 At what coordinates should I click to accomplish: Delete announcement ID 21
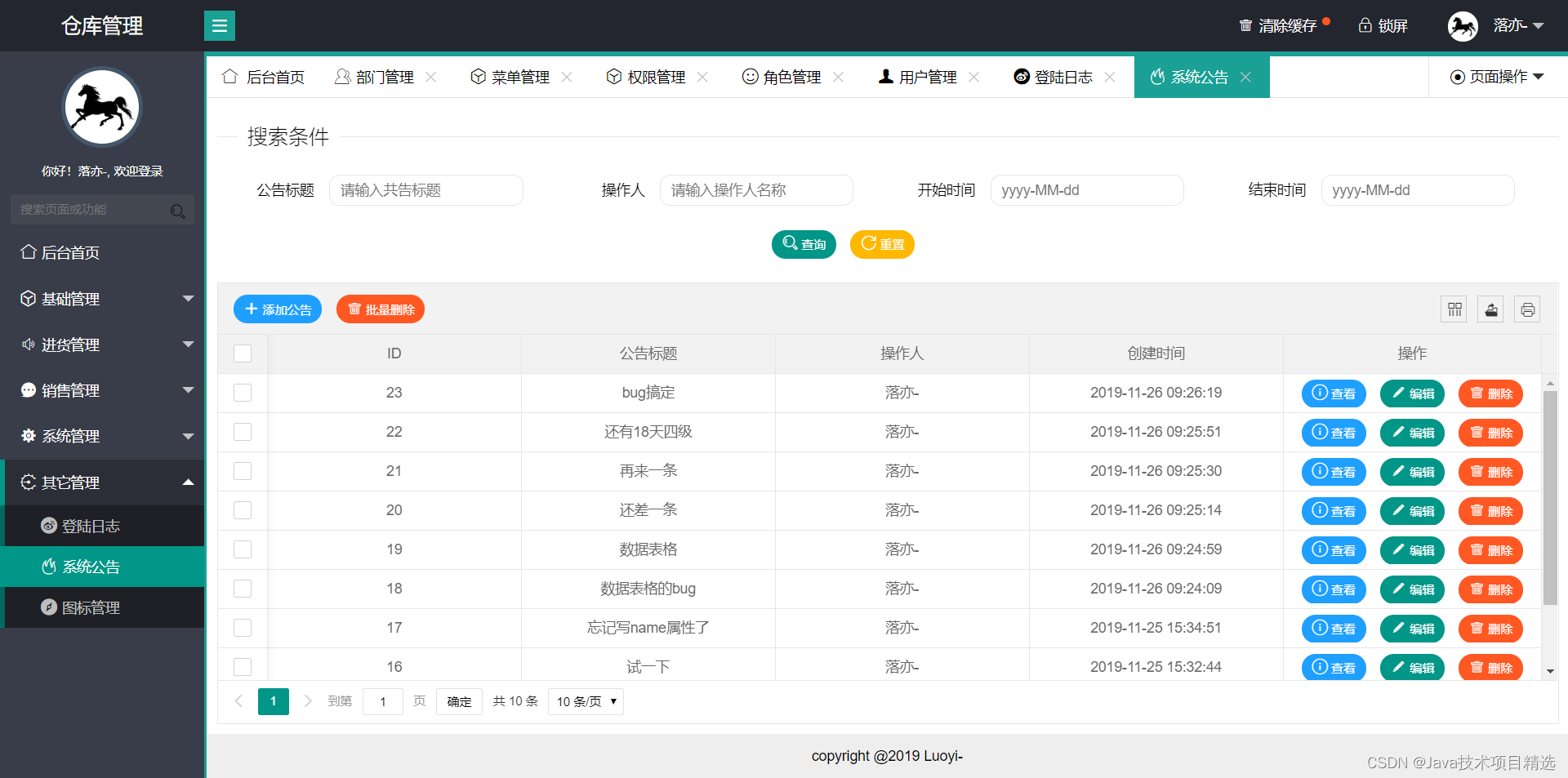click(x=1491, y=472)
